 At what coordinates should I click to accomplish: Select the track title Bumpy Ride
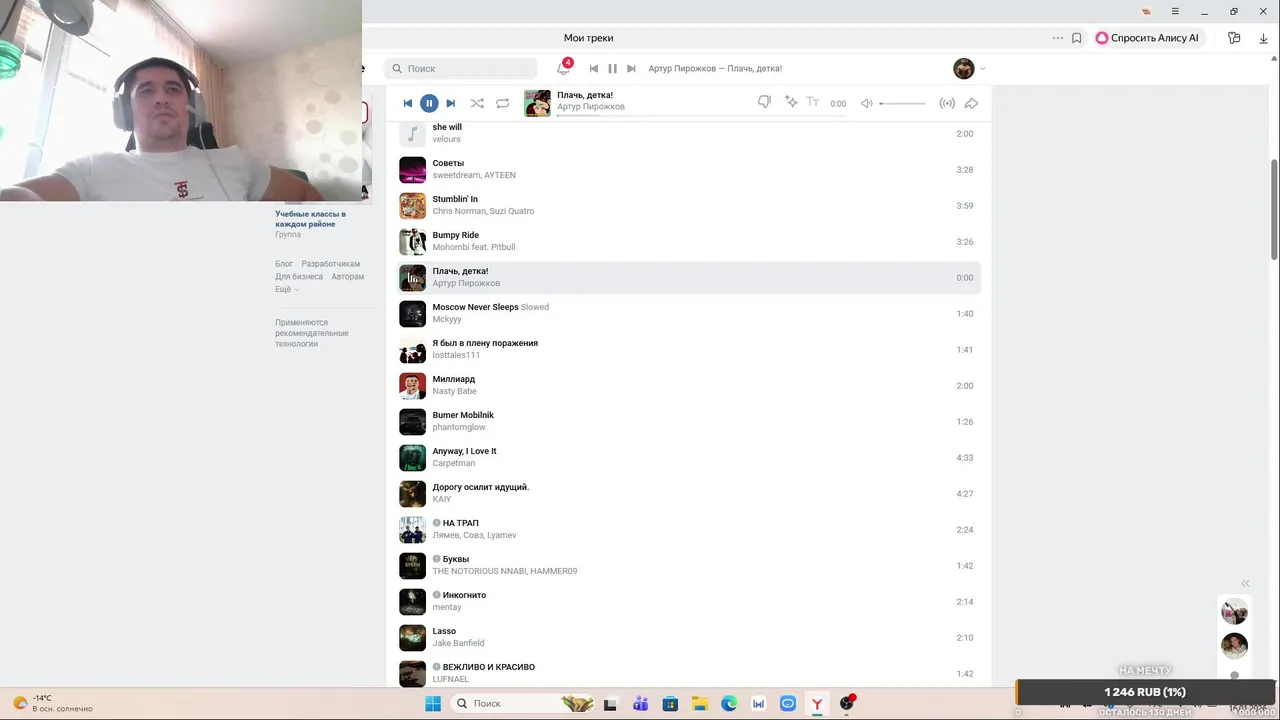coord(455,235)
